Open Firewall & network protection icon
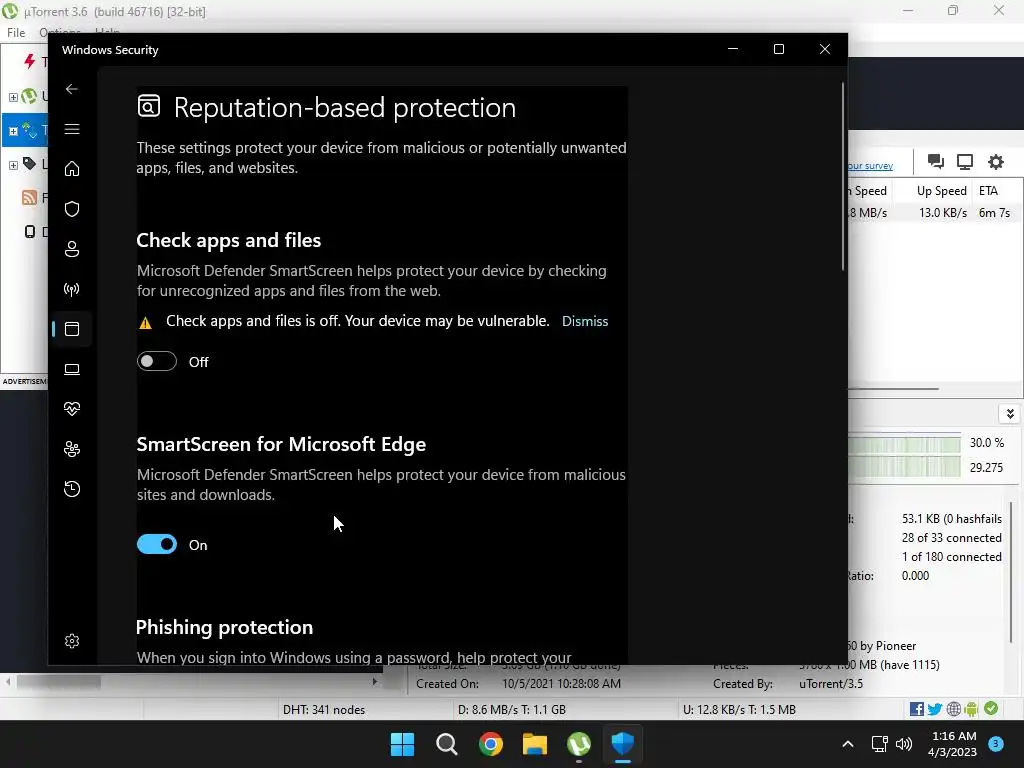This screenshot has height=768, width=1024. (x=72, y=289)
